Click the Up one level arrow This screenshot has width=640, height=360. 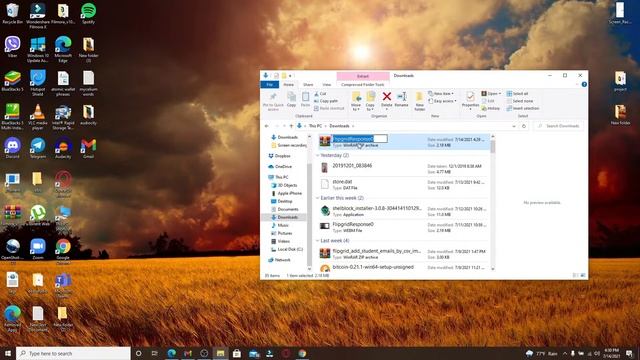tap(291, 126)
